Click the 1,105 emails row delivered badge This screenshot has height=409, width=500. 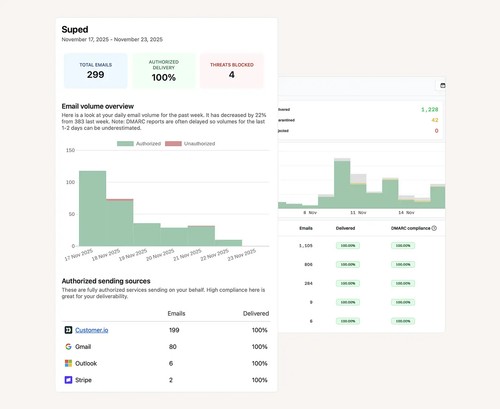click(348, 246)
